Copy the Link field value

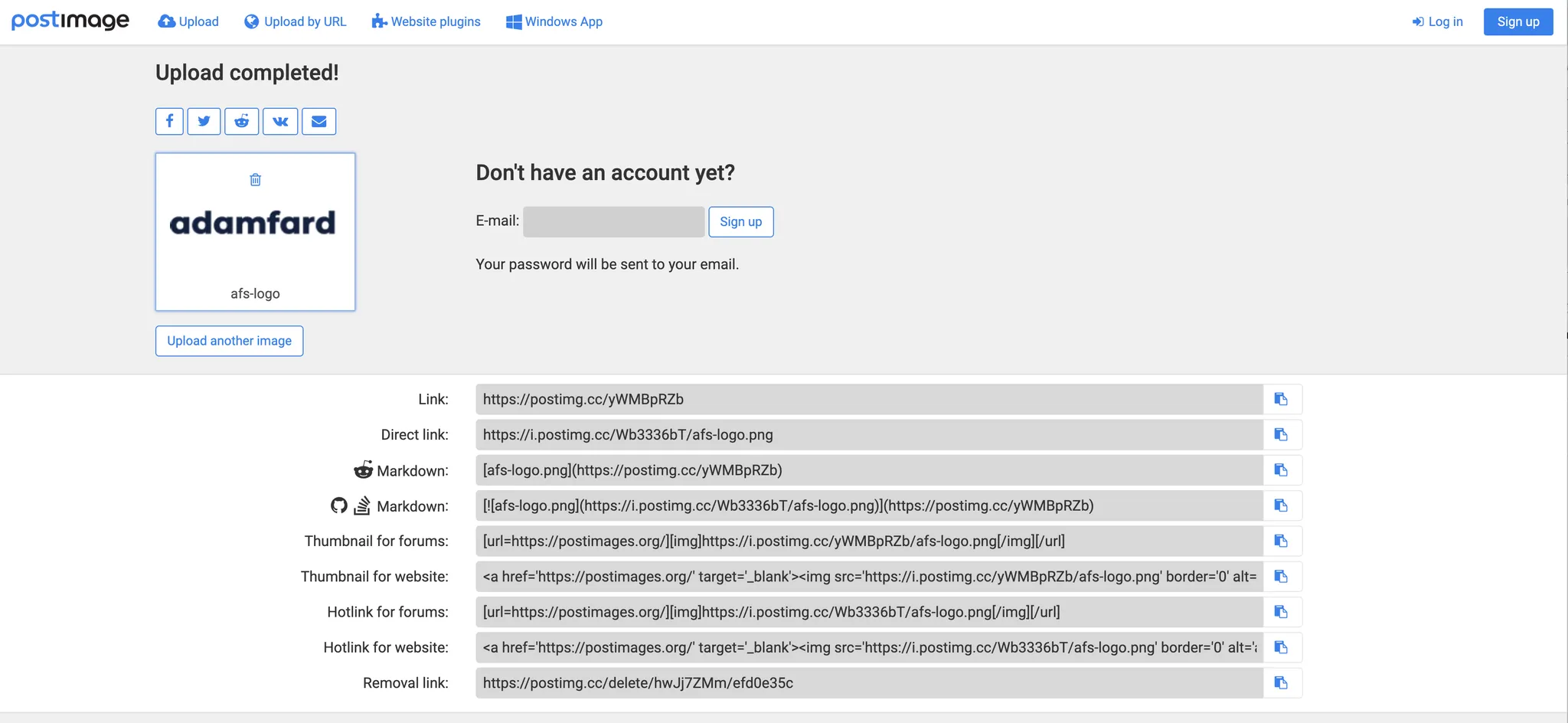1282,399
